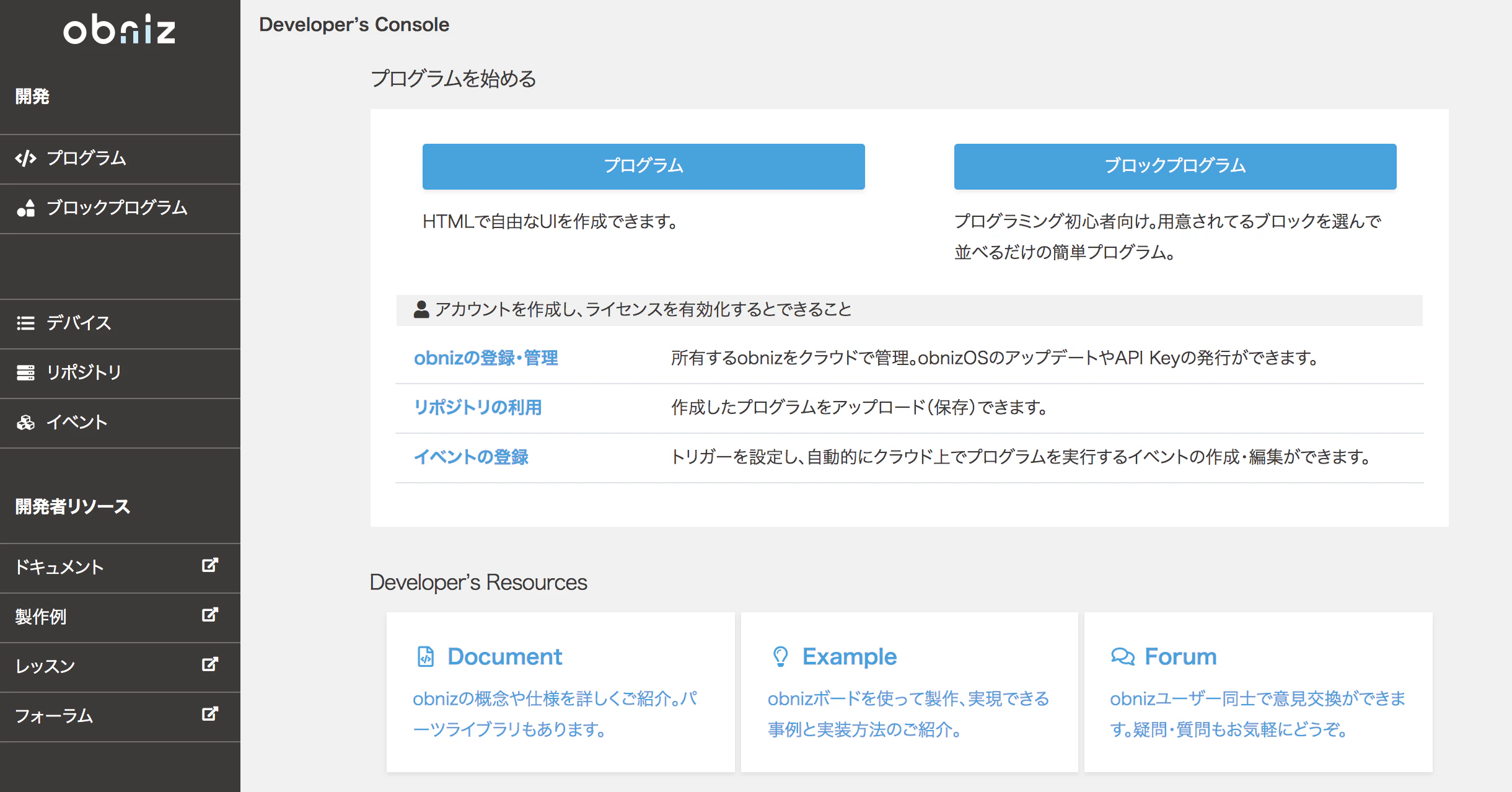Image resolution: width=1512 pixels, height=792 pixels.
Task: Open プログラム in the sidebar menu
Action: click(120, 159)
